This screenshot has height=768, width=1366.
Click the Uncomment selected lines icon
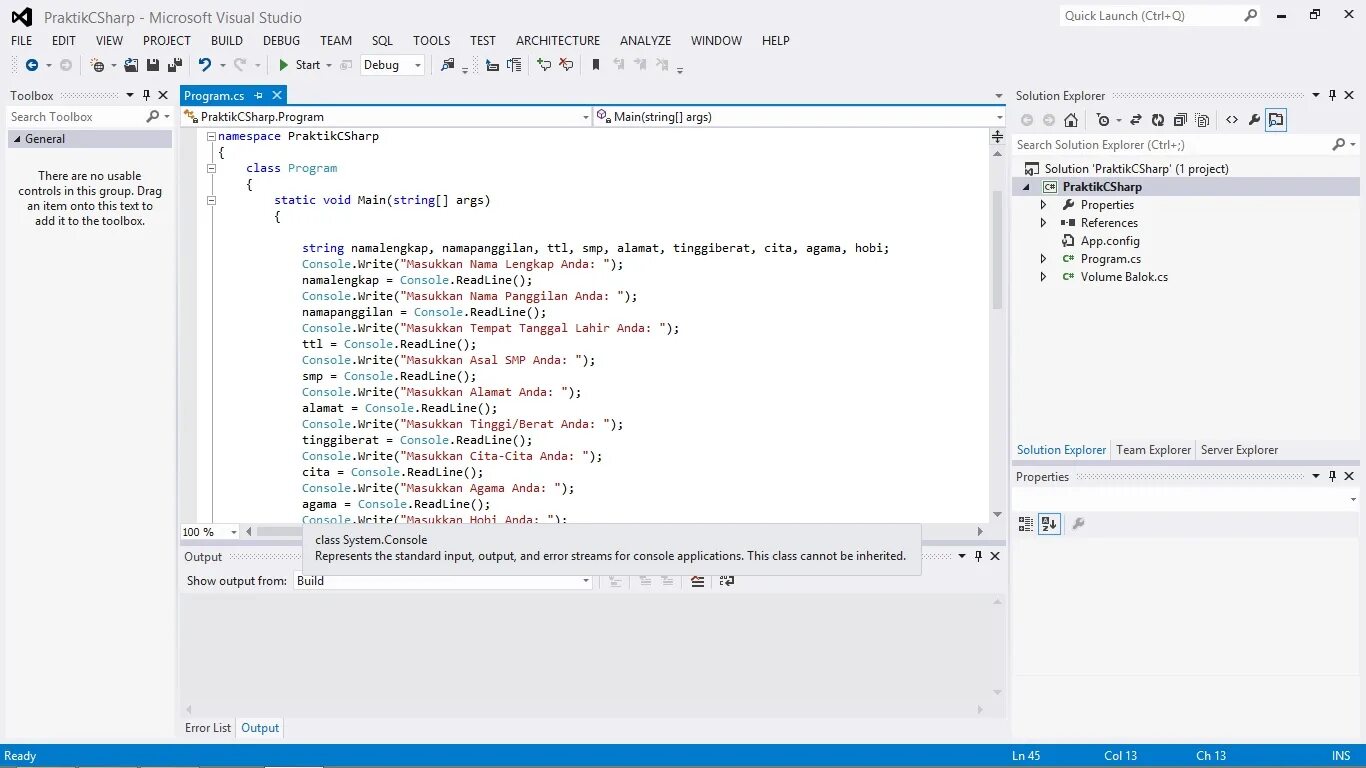click(x=566, y=65)
